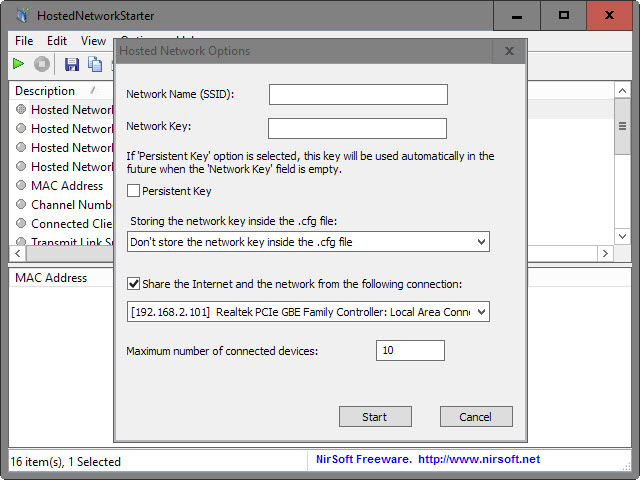
Task: Enable the Persistent Key checkbox
Action: coord(133,191)
